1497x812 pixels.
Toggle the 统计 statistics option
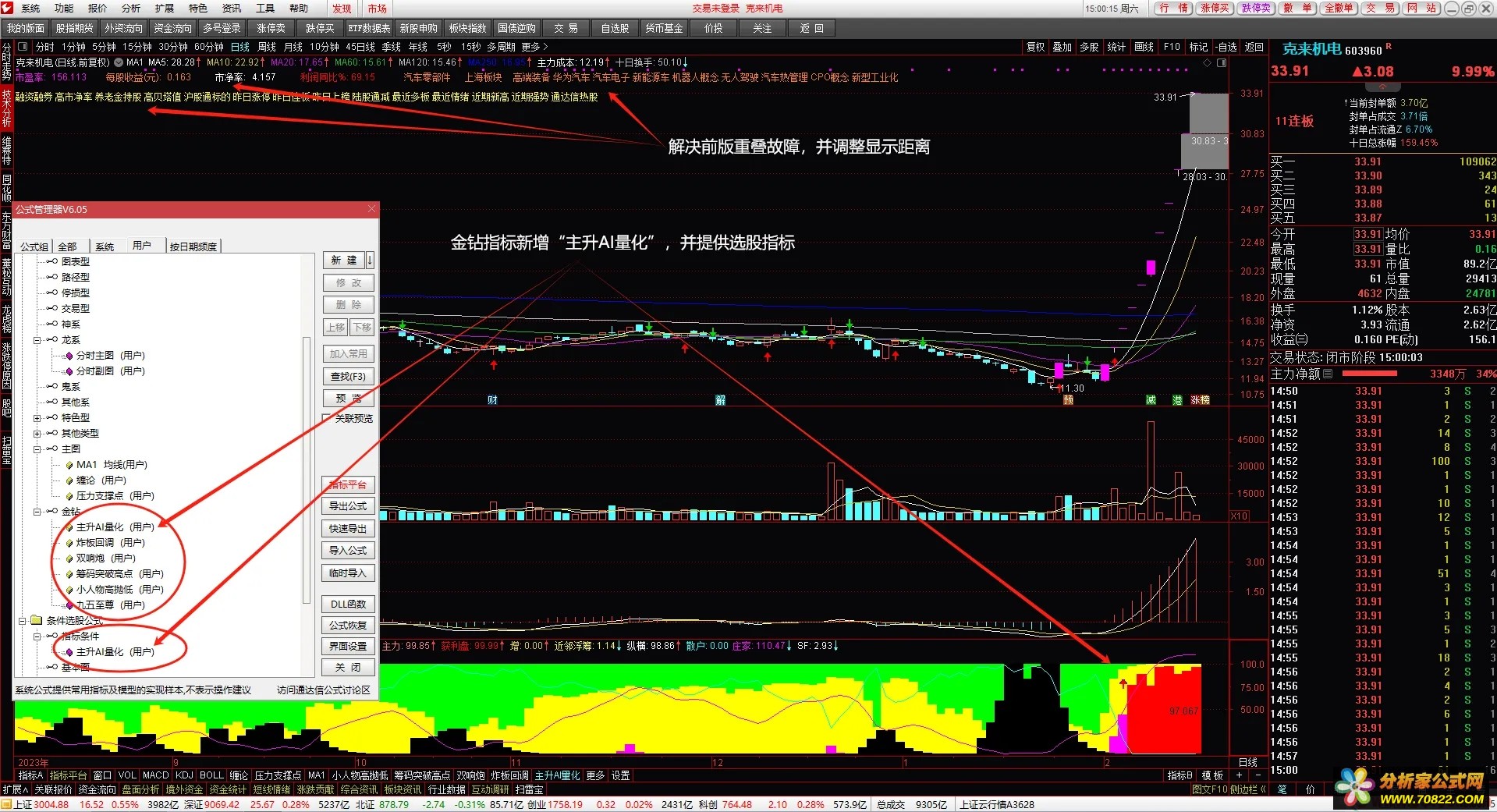pos(1116,47)
